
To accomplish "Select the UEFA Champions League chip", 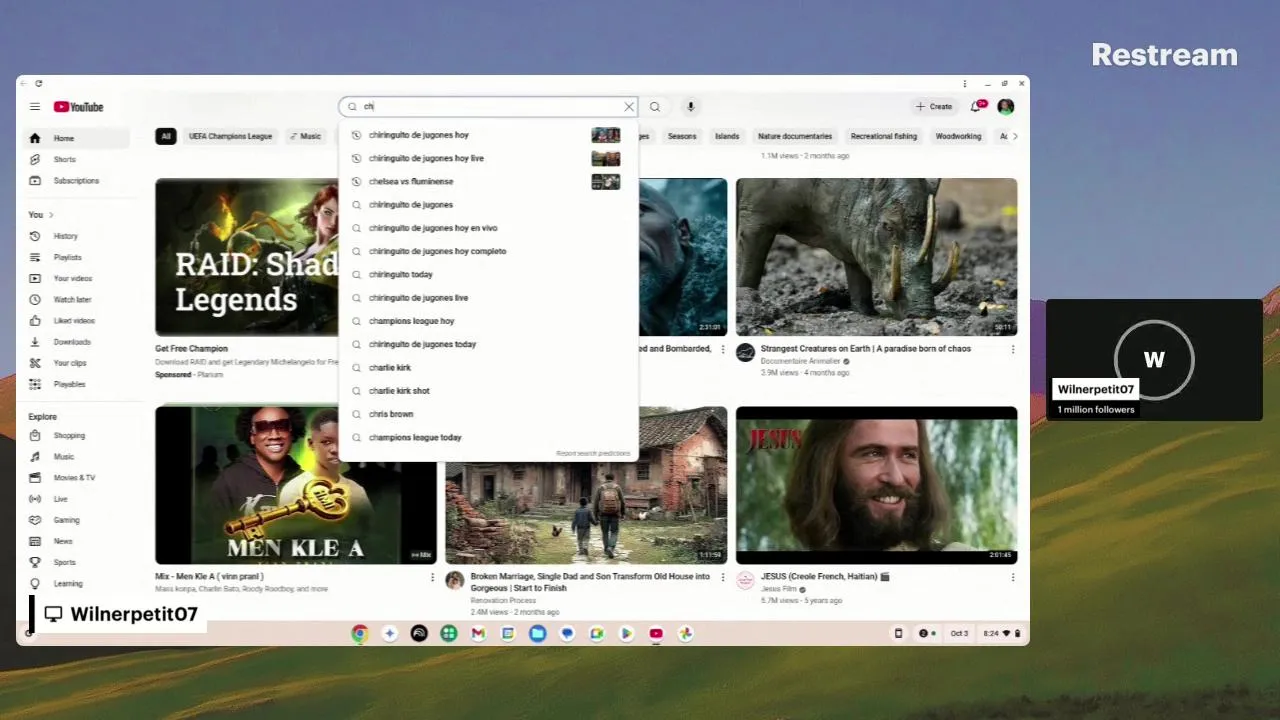I will (x=230, y=136).
